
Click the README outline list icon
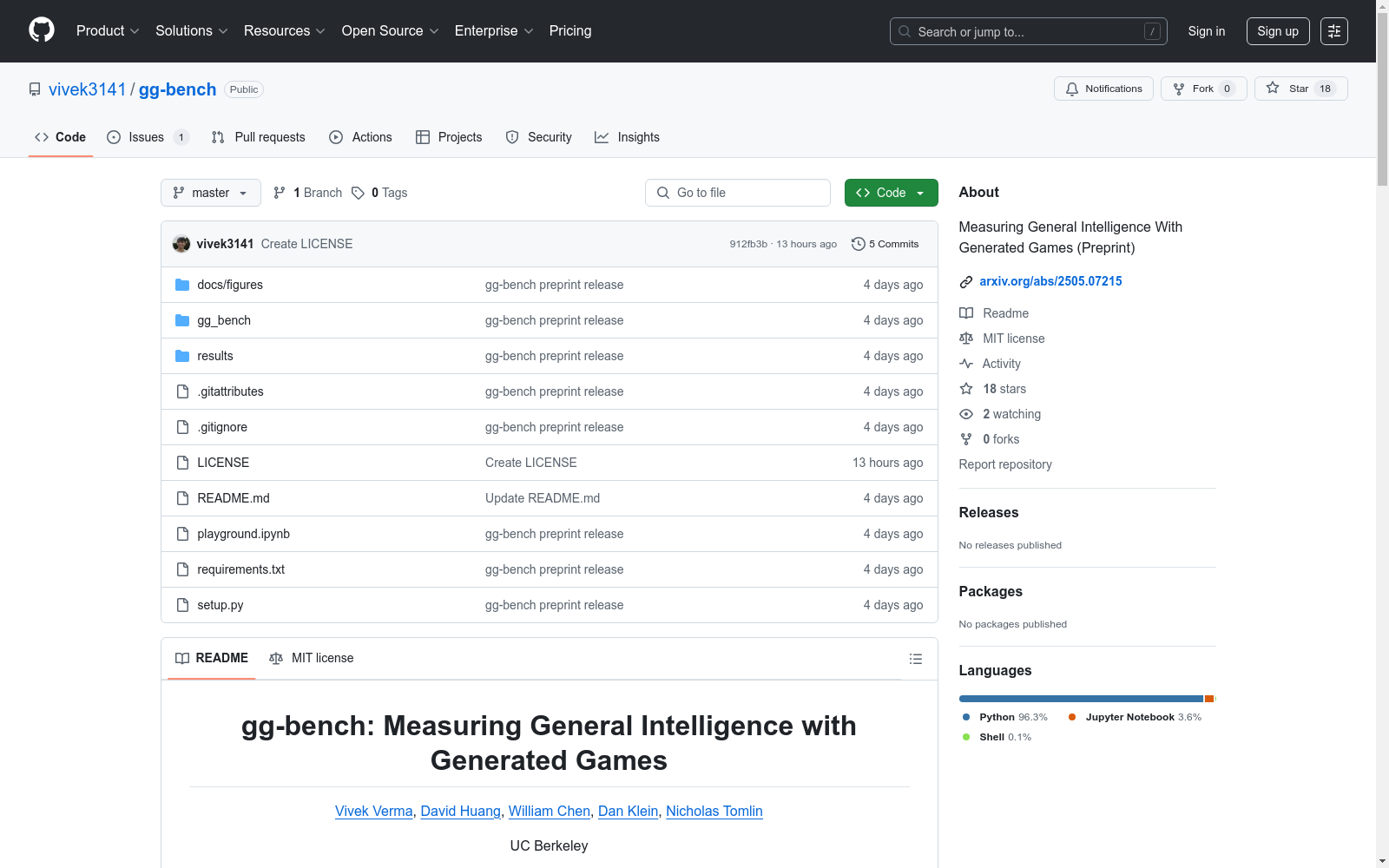pos(915,659)
